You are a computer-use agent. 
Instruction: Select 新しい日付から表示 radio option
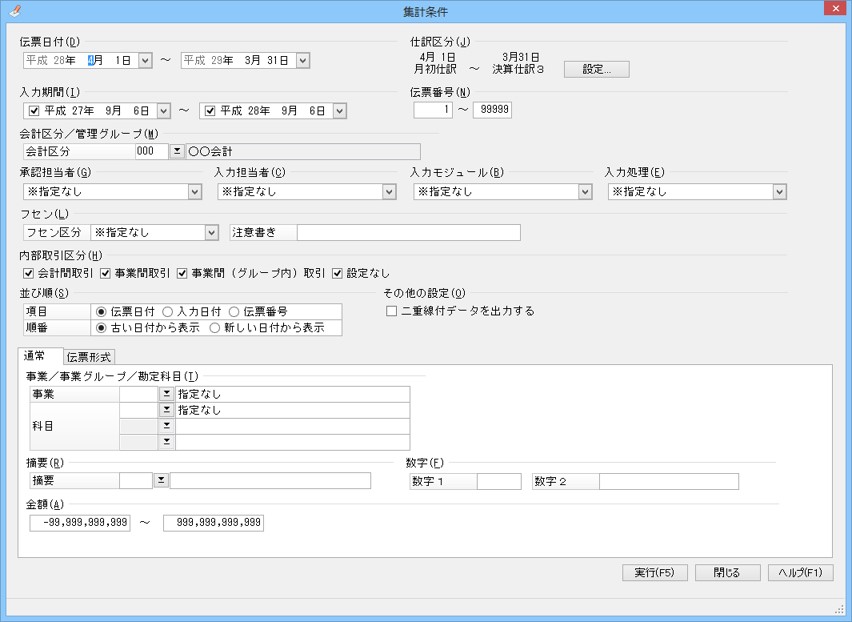click(215, 327)
